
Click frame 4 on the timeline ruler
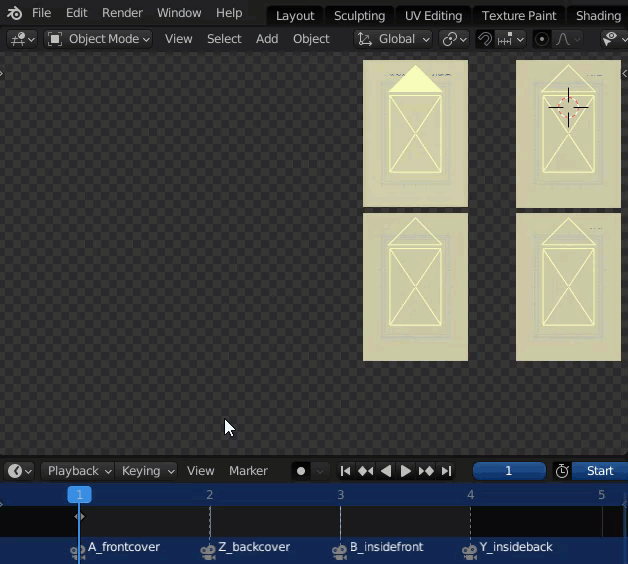[471, 495]
